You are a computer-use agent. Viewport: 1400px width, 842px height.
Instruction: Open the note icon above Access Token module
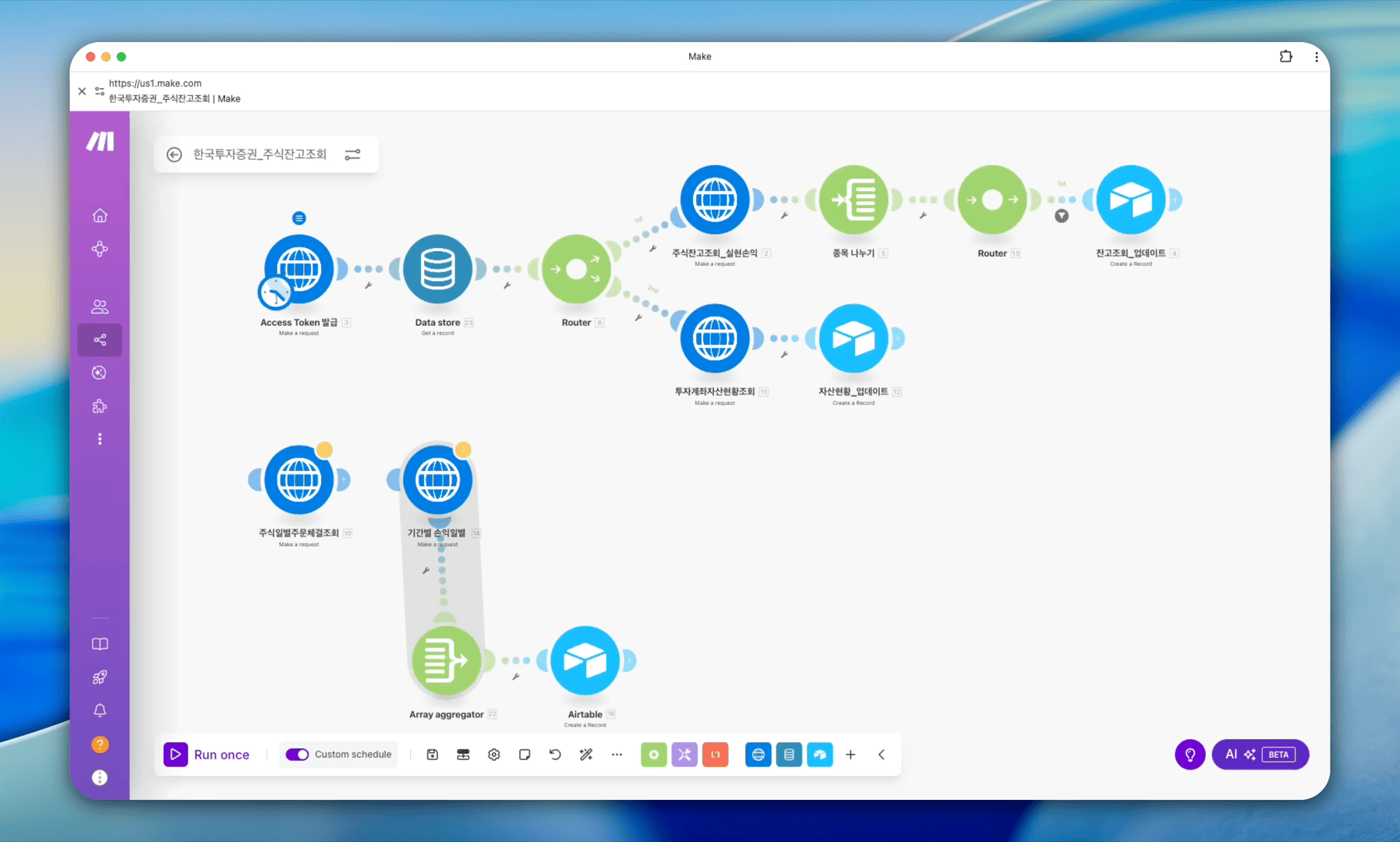tap(299, 218)
